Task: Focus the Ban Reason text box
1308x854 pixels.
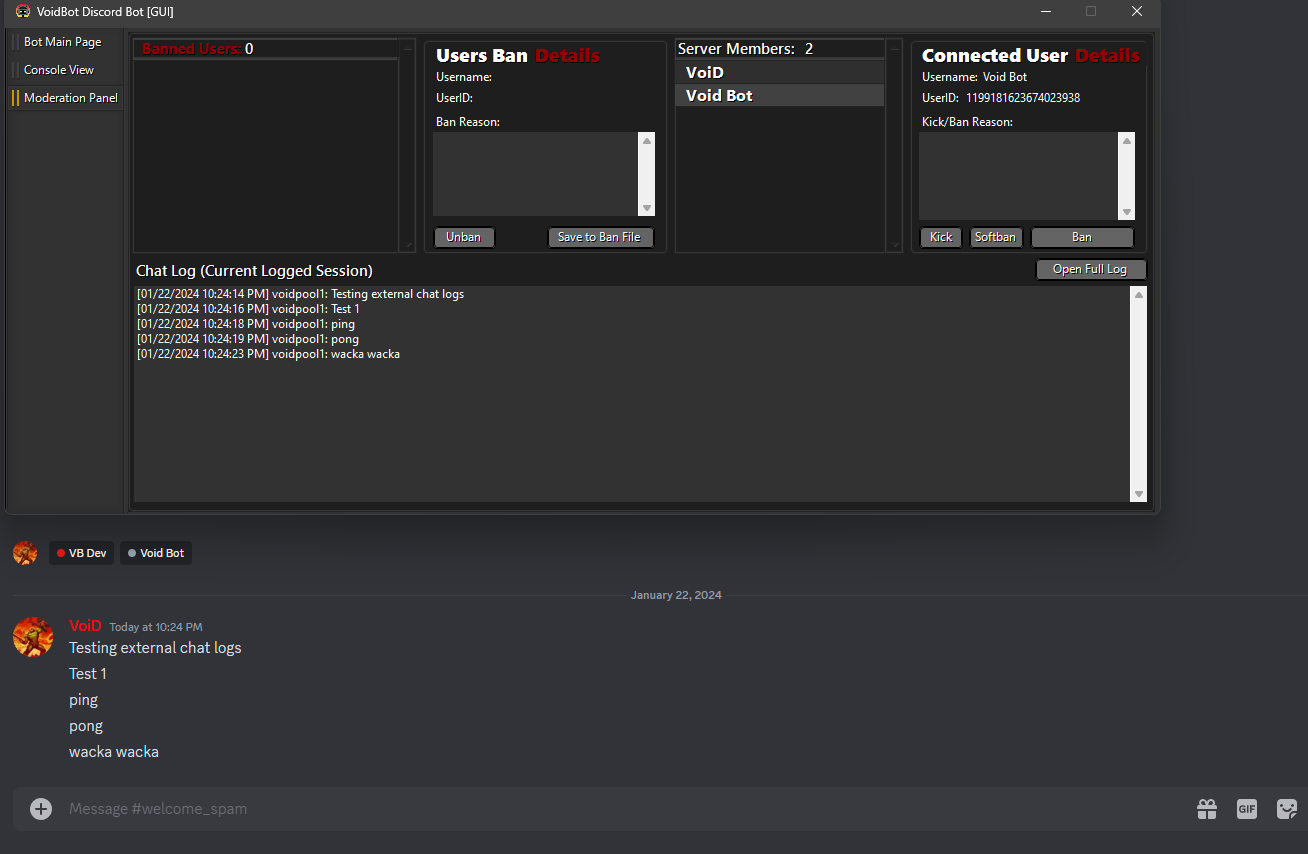Action: tap(536, 174)
